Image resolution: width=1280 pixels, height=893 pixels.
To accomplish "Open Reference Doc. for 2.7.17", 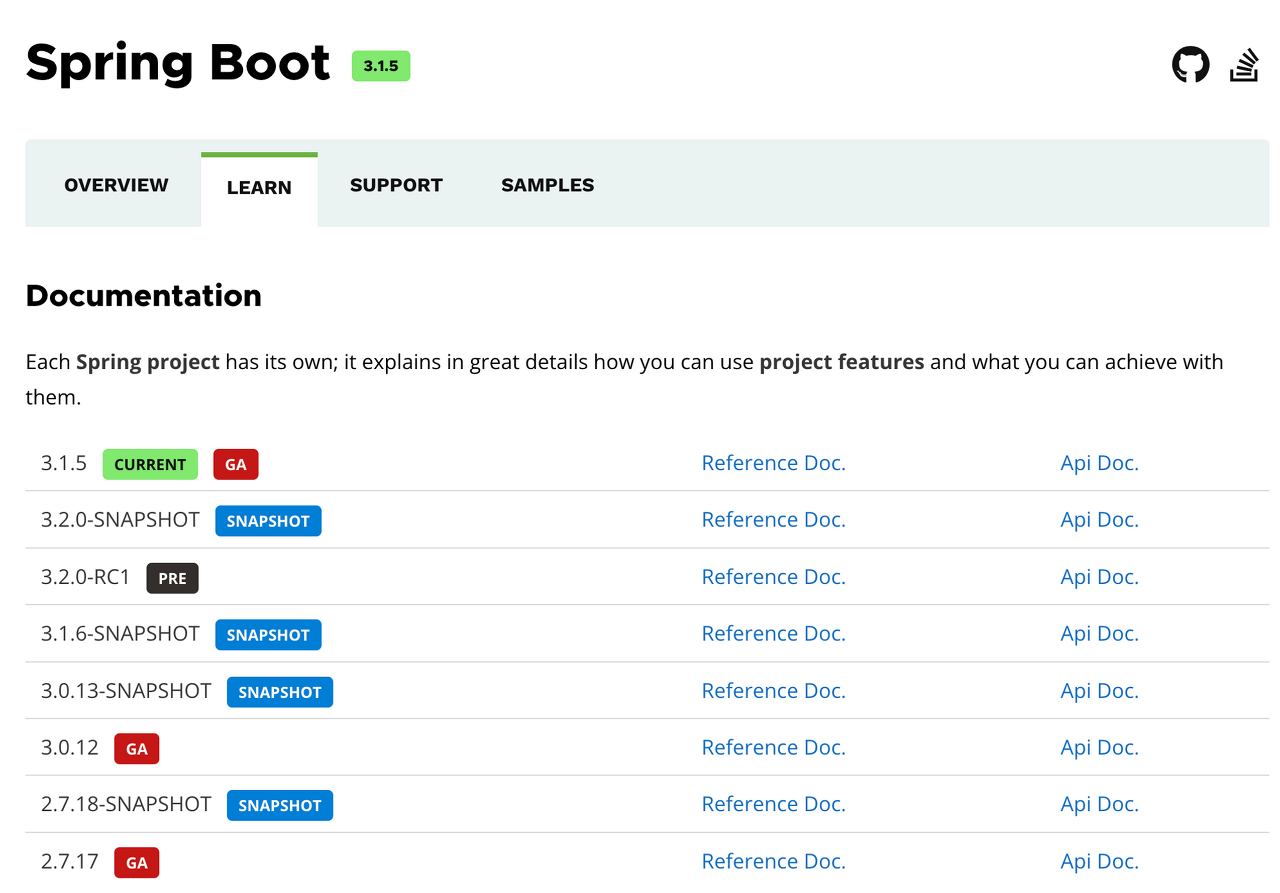I will [774, 861].
